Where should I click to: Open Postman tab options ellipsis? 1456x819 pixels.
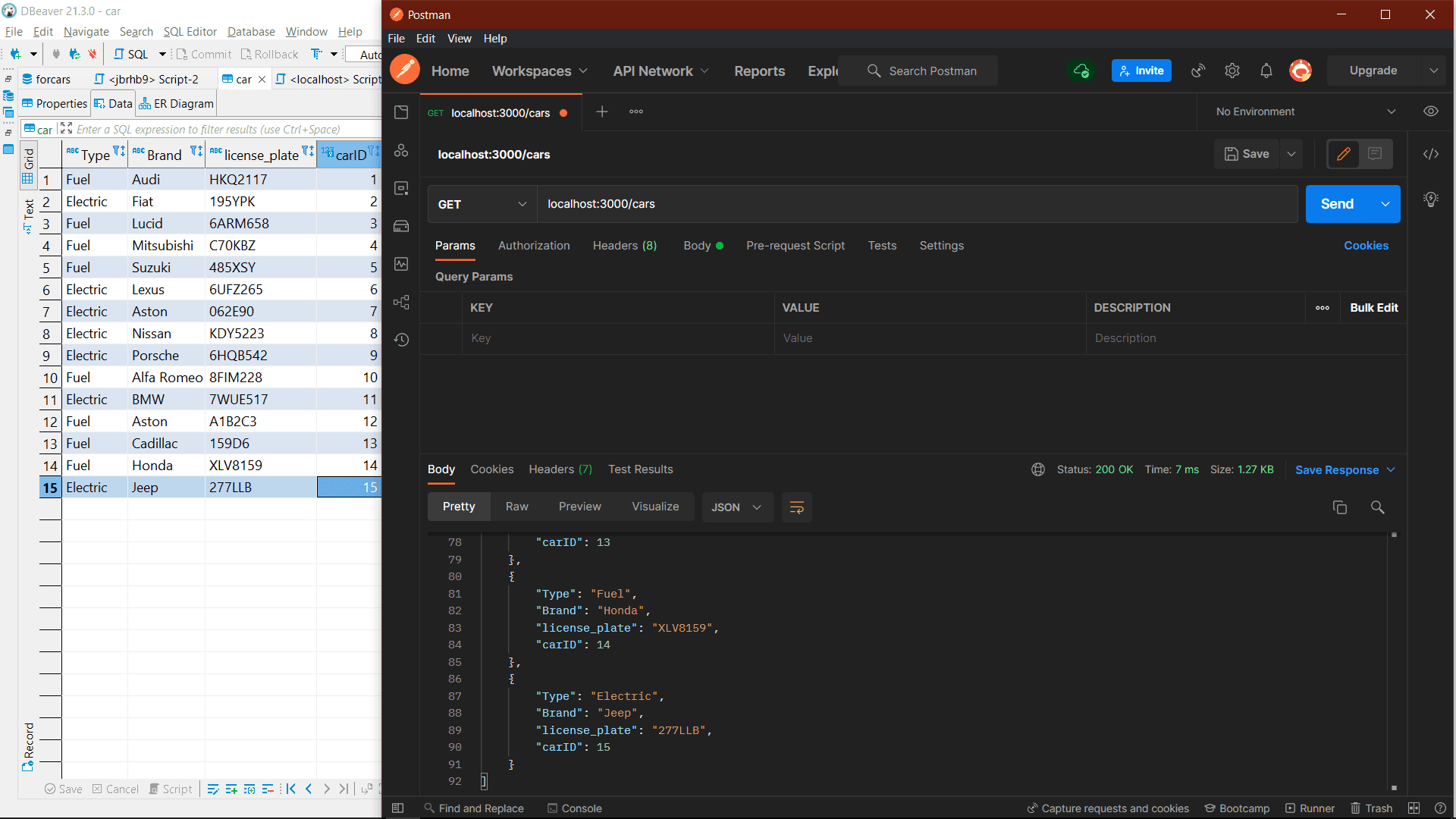636,111
